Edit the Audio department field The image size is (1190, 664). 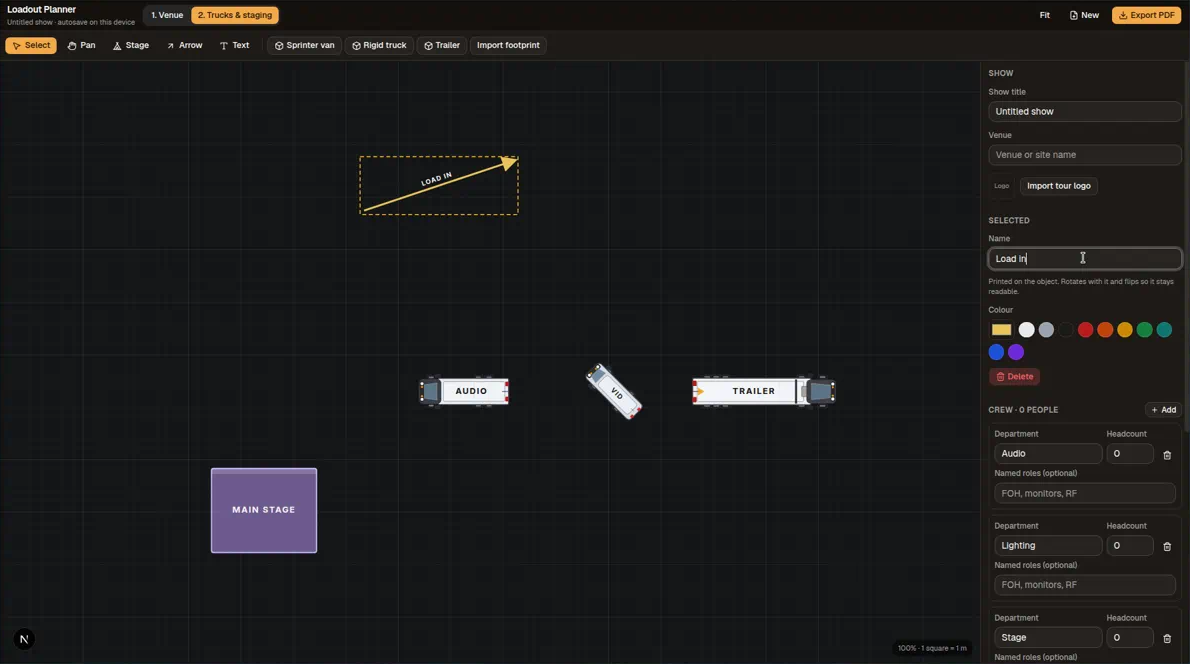[1048, 454]
